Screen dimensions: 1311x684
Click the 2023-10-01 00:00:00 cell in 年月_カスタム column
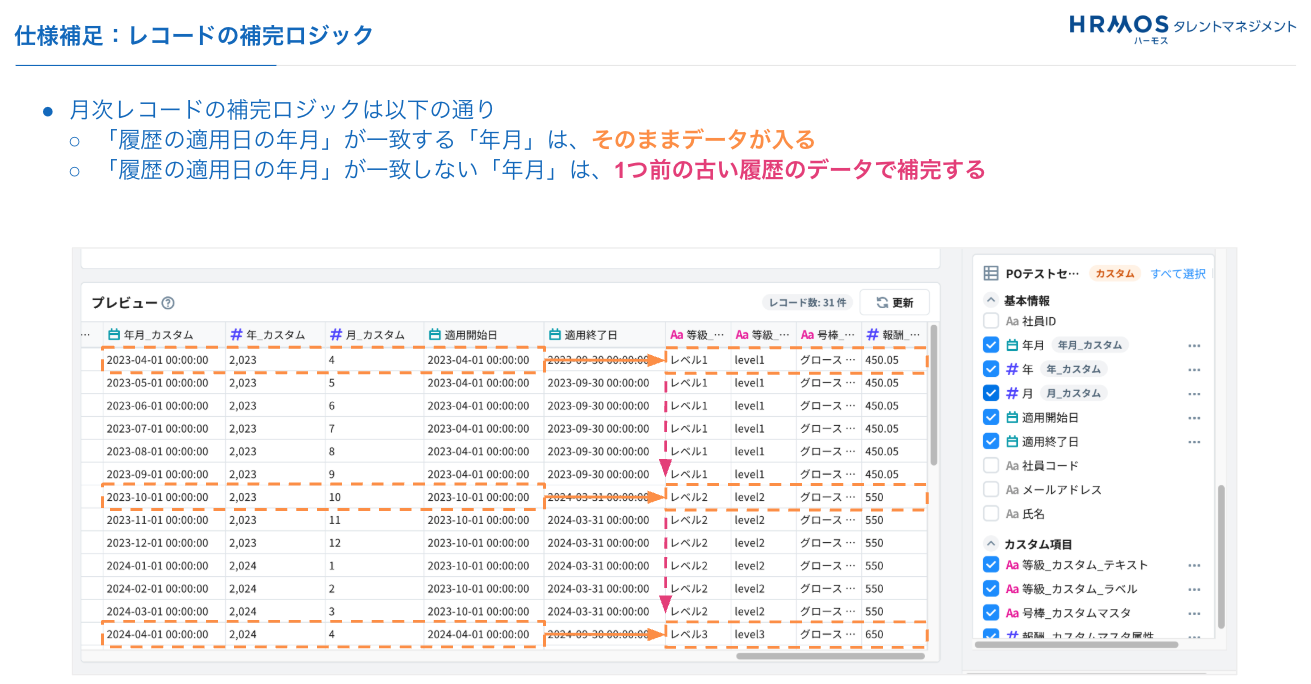[157, 497]
